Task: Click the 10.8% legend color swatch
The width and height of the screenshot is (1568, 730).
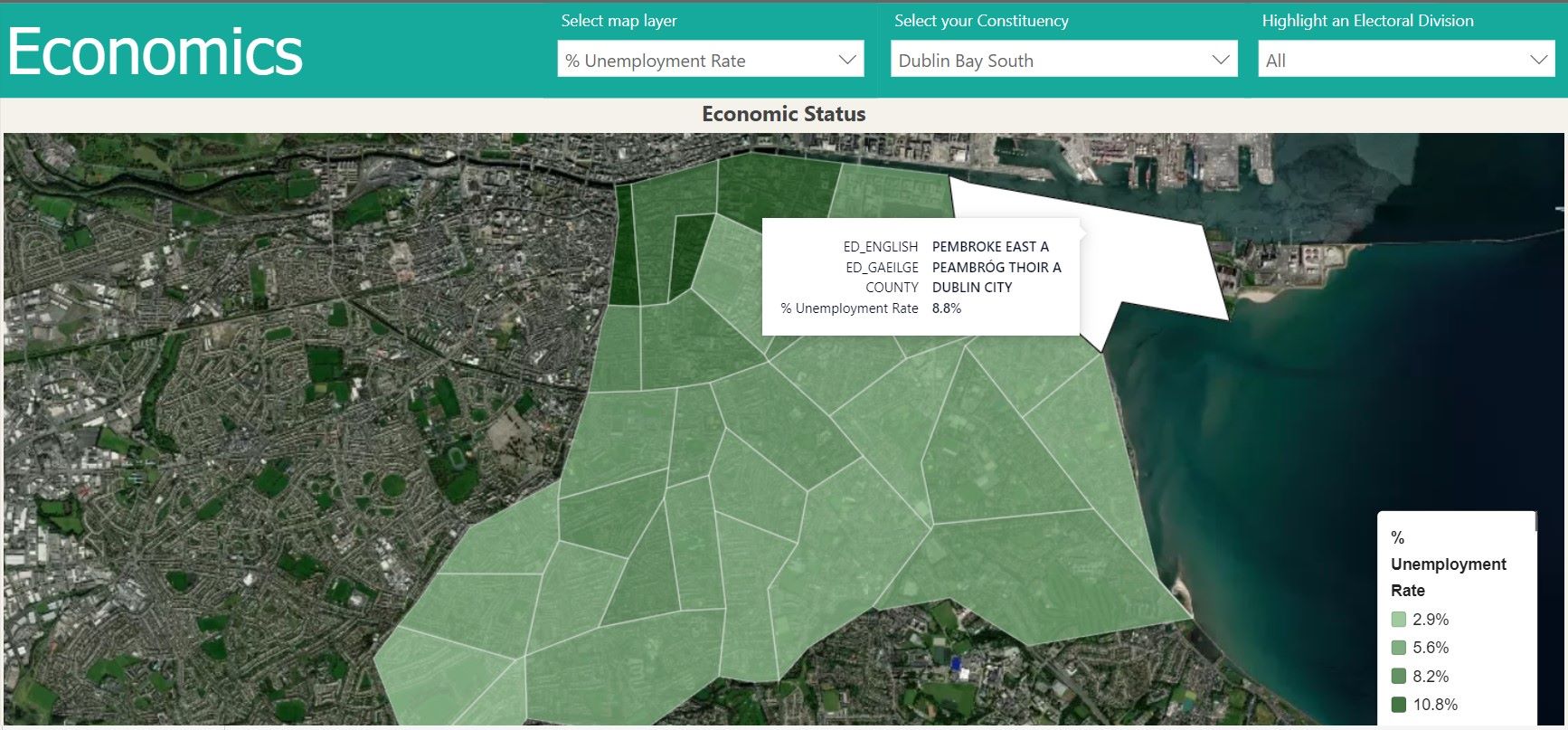Action: (1399, 705)
